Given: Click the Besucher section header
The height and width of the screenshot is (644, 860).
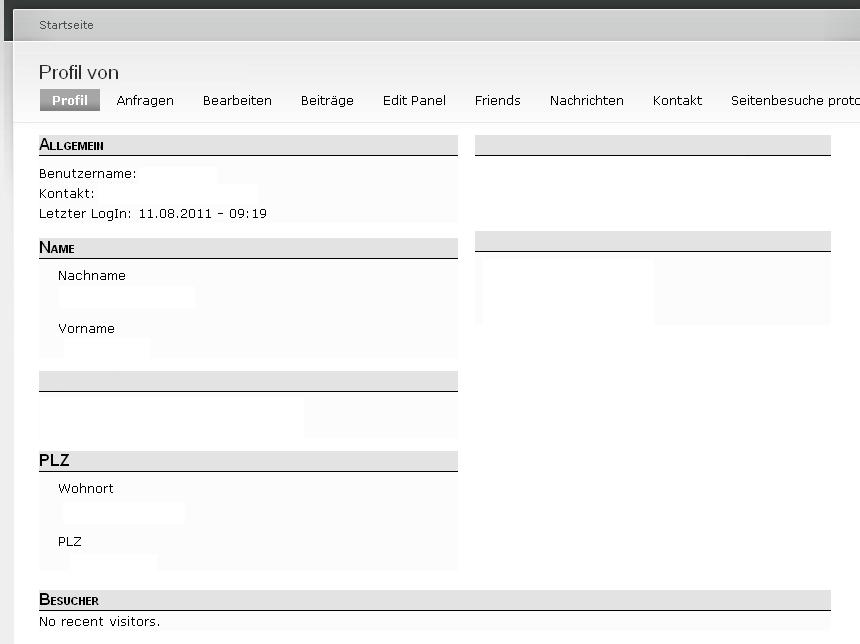Looking at the screenshot, I should click(x=69, y=600).
